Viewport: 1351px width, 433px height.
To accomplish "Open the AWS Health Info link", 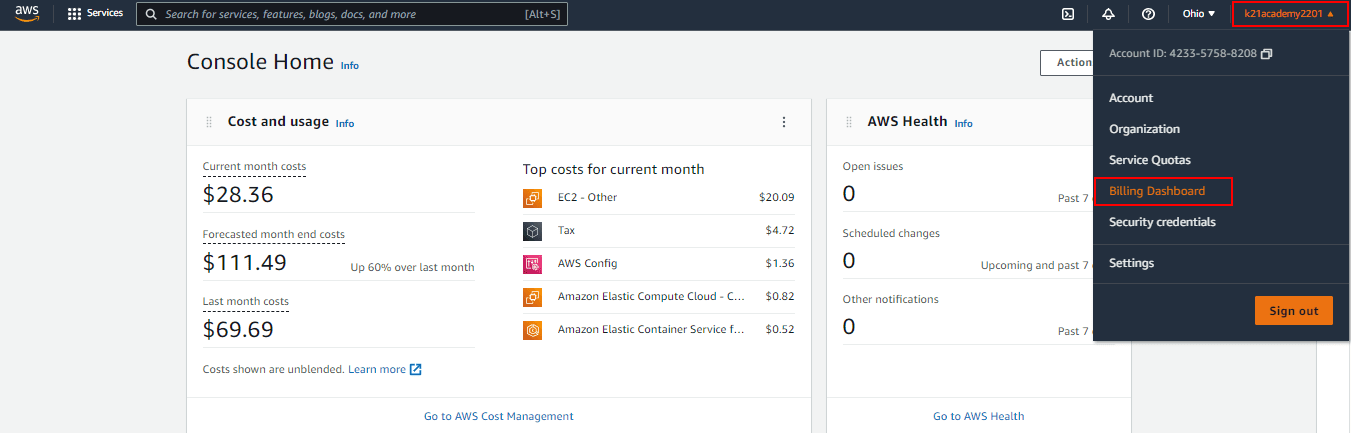I will 963,124.
